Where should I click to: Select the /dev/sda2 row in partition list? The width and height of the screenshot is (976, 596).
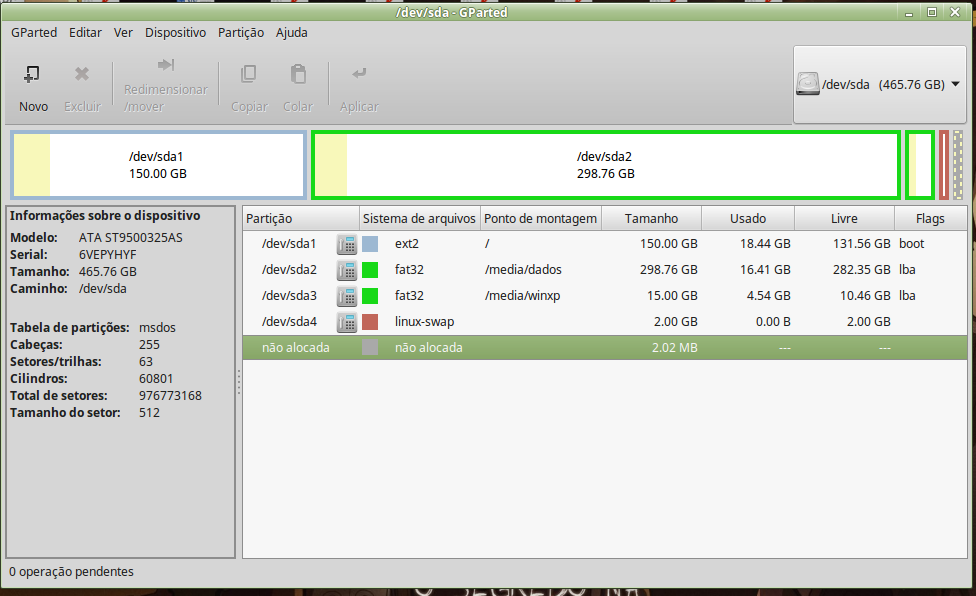click(x=604, y=270)
